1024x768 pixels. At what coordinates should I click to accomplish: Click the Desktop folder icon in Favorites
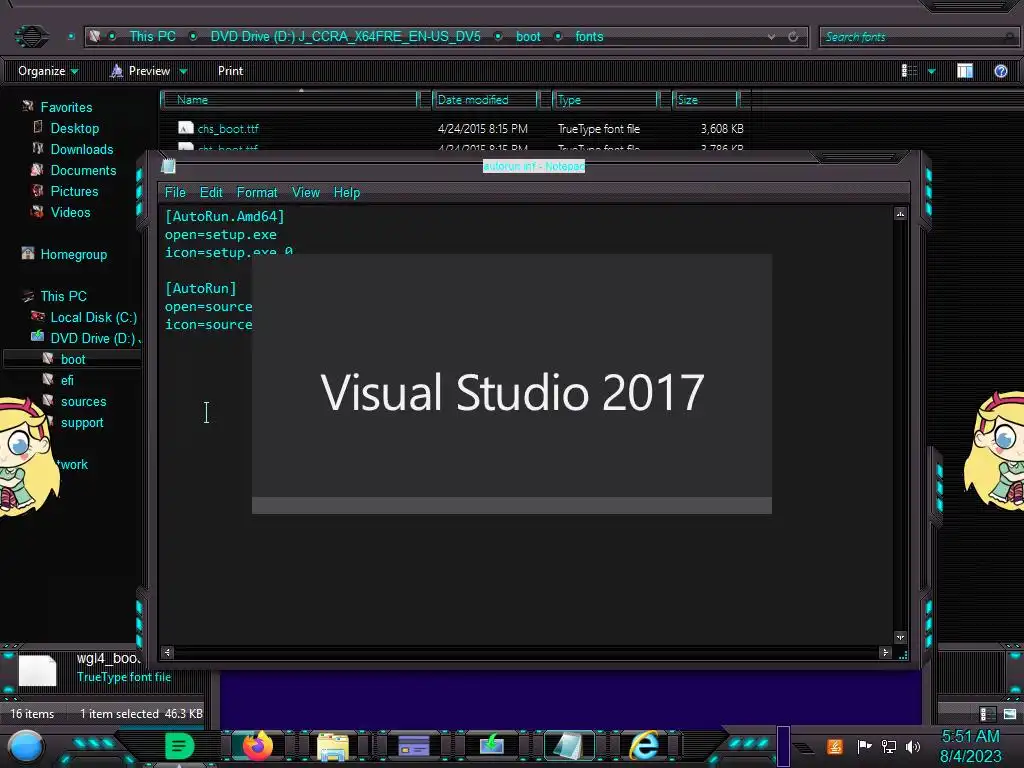click(x=38, y=127)
